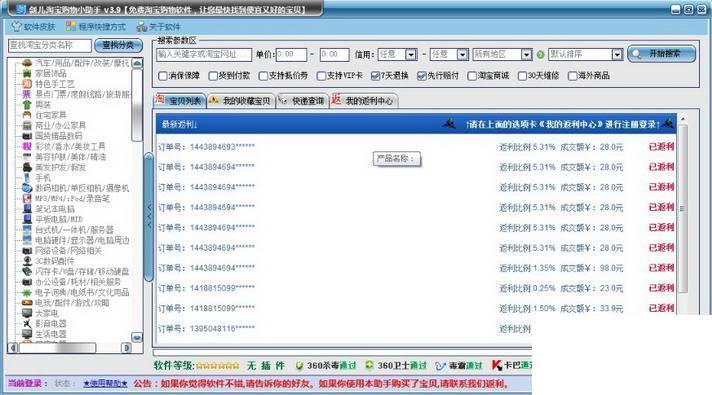Click the 影音电器 fan icon

(x=27, y=324)
